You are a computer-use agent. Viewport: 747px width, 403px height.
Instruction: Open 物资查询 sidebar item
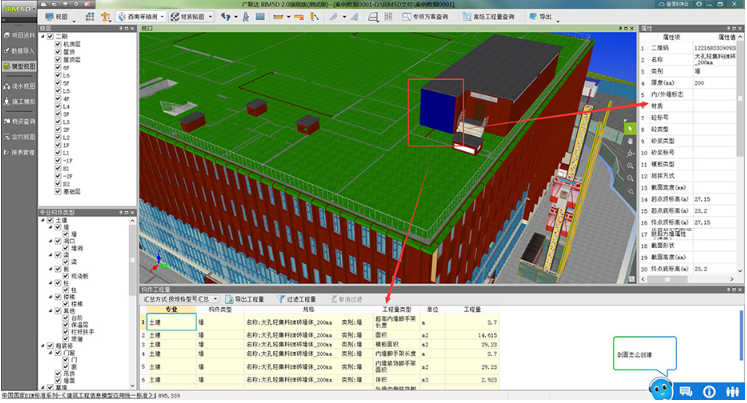point(18,120)
